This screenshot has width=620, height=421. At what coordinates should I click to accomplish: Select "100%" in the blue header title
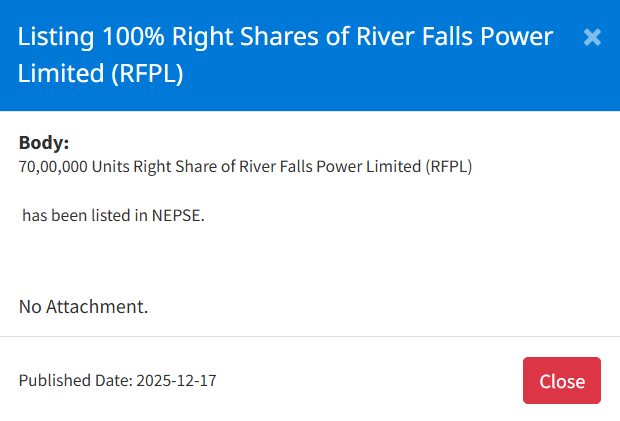point(133,38)
